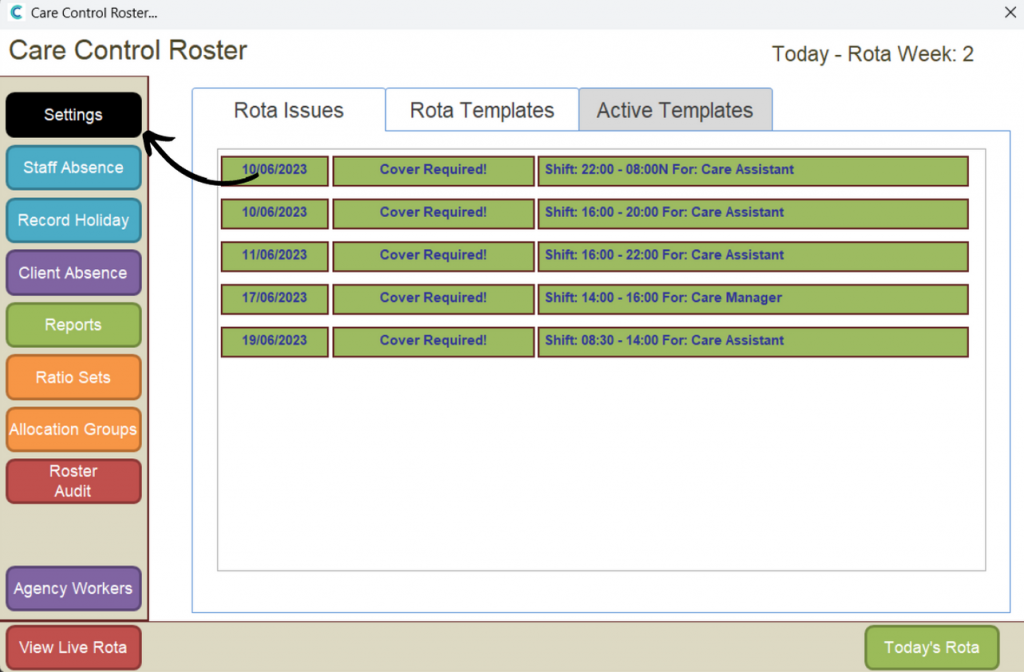Click Cover Required! for 22:00 - 08:00N shift
This screenshot has height=672, width=1024.
(434, 170)
